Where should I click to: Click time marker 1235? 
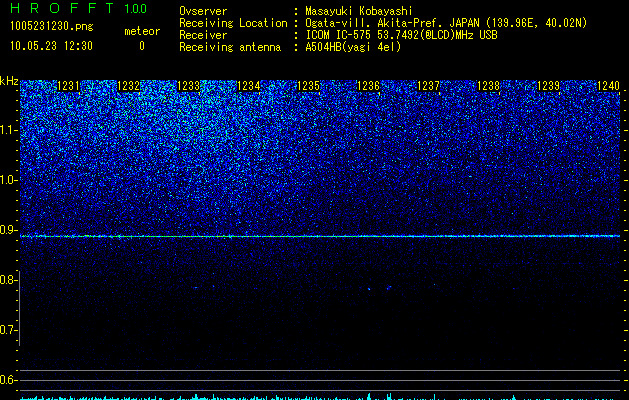pyautogui.click(x=308, y=86)
